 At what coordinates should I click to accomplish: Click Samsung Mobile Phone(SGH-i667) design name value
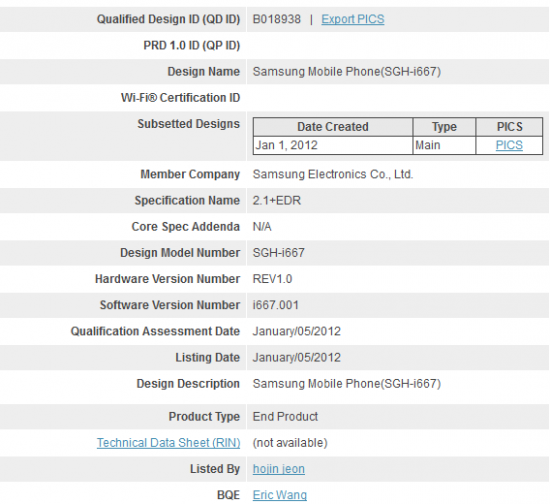click(347, 72)
